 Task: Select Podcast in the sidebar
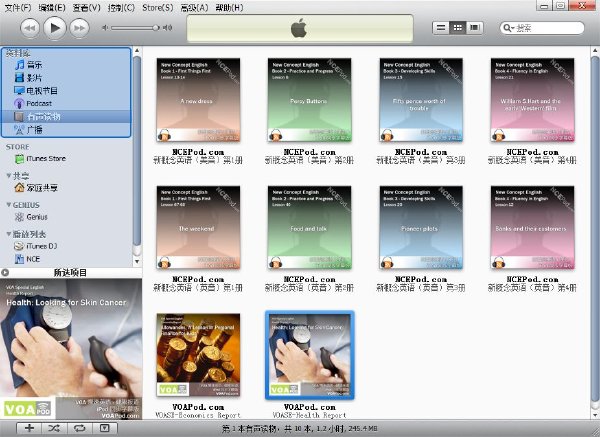point(66,103)
